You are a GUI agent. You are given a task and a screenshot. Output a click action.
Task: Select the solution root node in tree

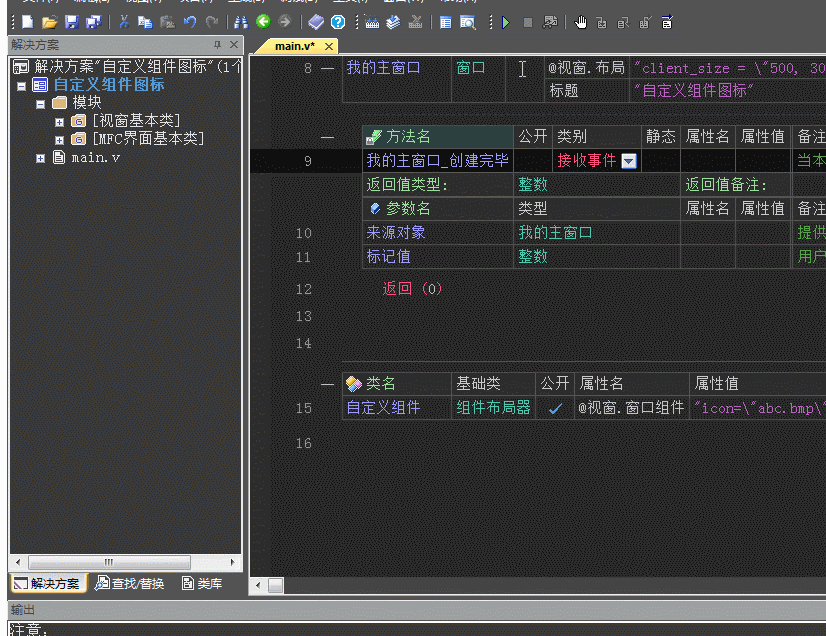[x=126, y=66]
